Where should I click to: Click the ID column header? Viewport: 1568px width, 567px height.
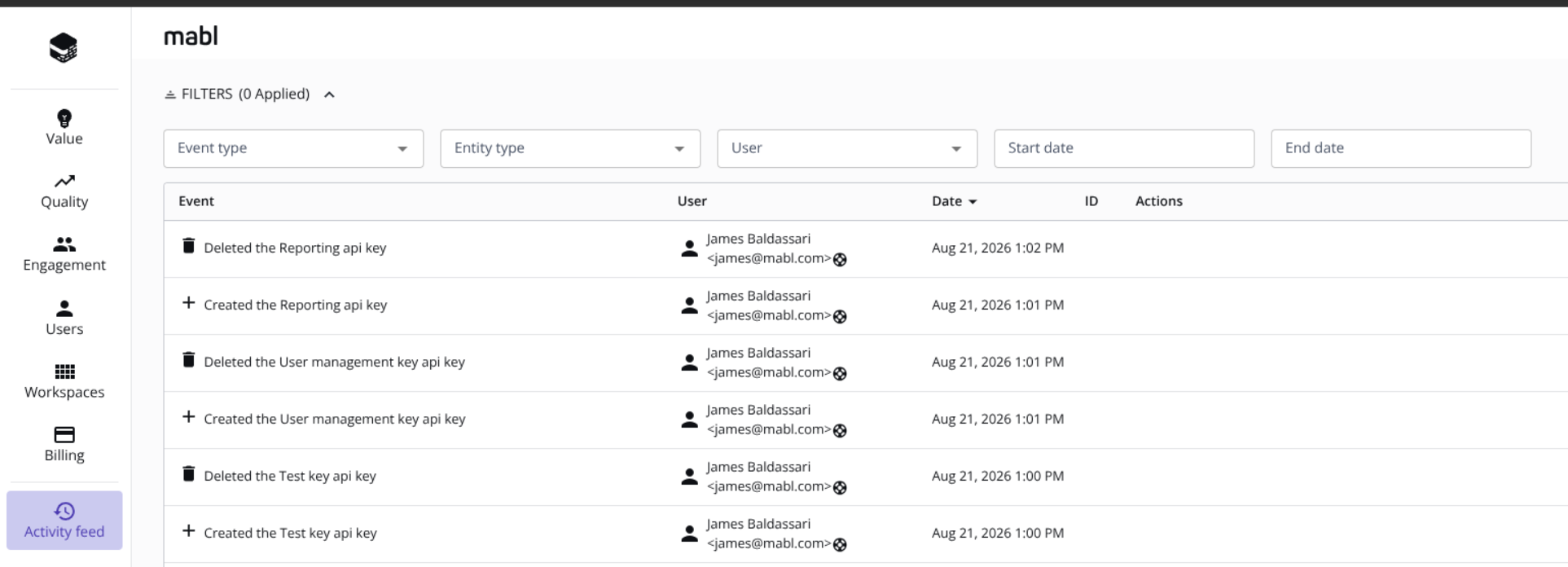tap(1091, 201)
